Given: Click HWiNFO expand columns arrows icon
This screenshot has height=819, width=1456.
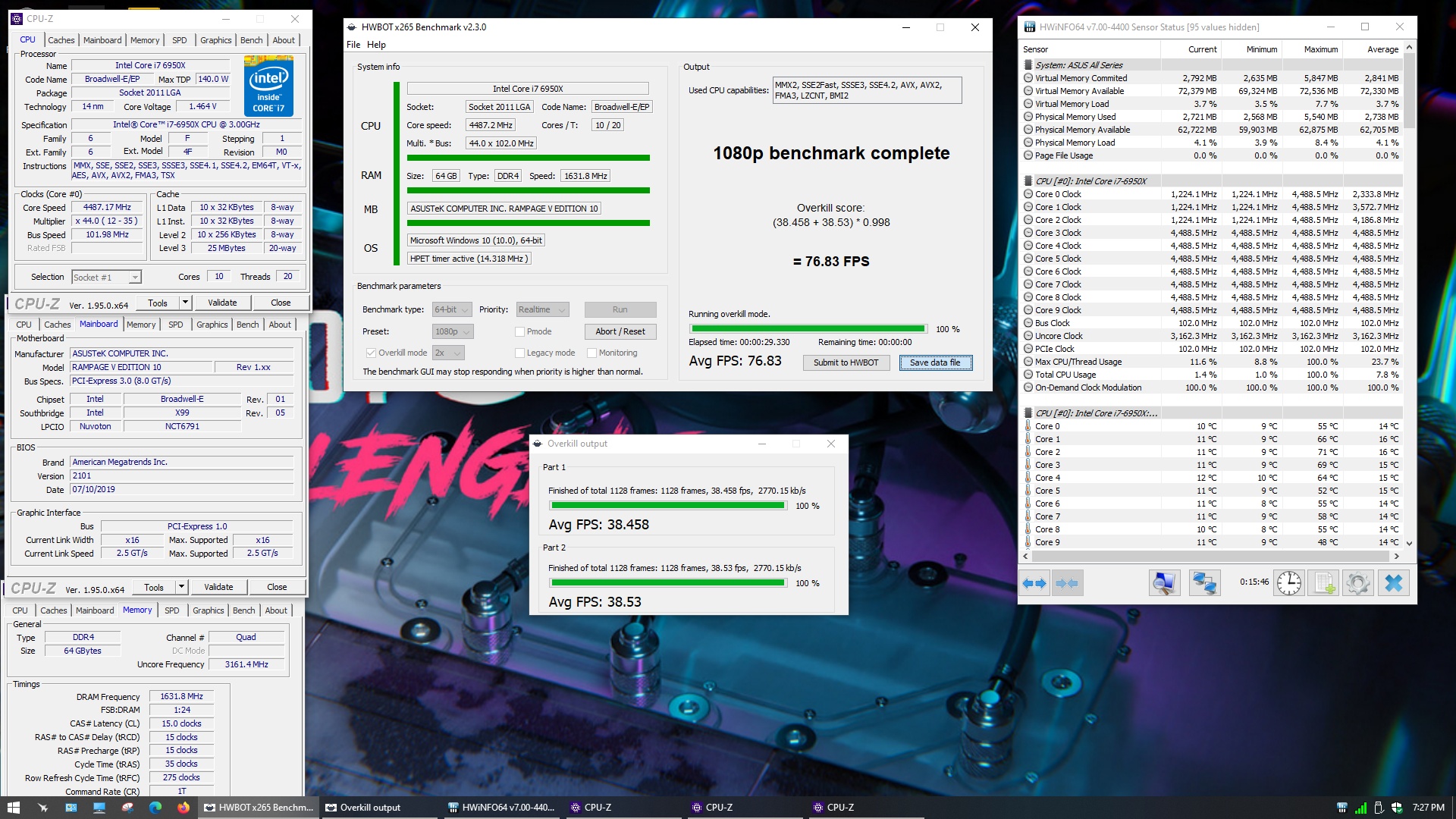Looking at the screenshot, I should 1034,583.
